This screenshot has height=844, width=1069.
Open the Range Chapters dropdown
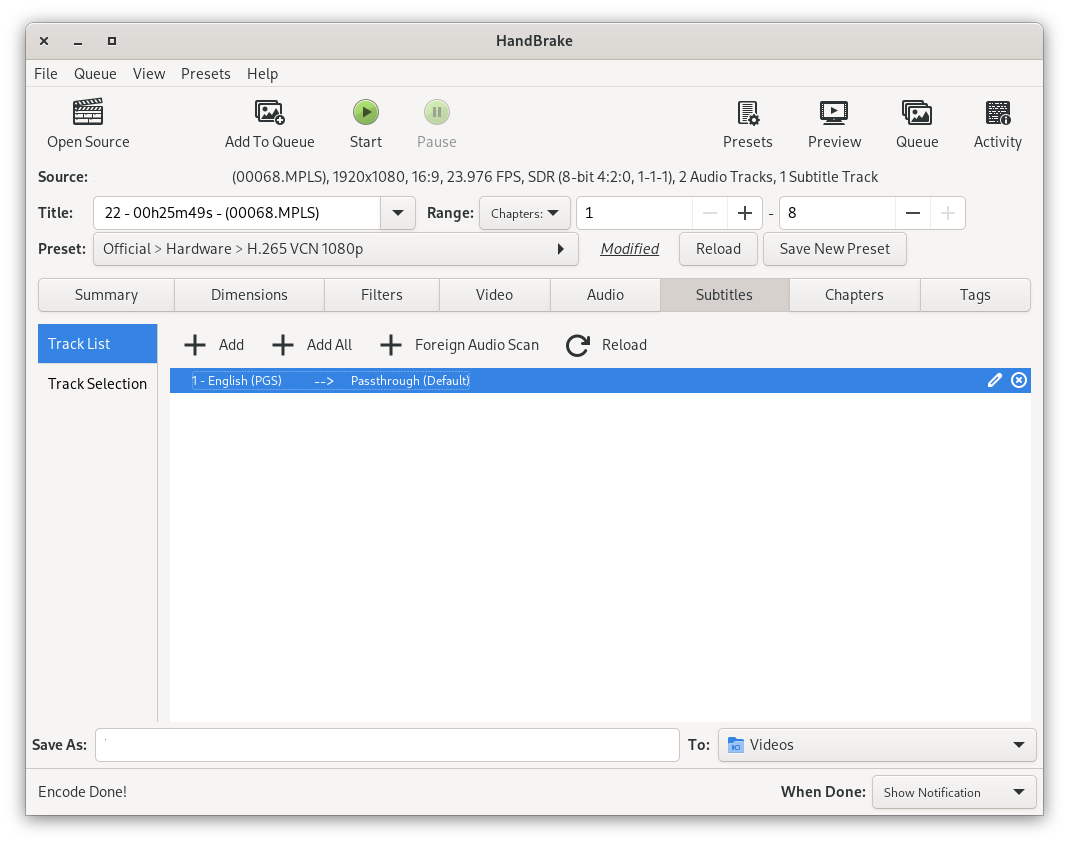click(x=524, y=213)
